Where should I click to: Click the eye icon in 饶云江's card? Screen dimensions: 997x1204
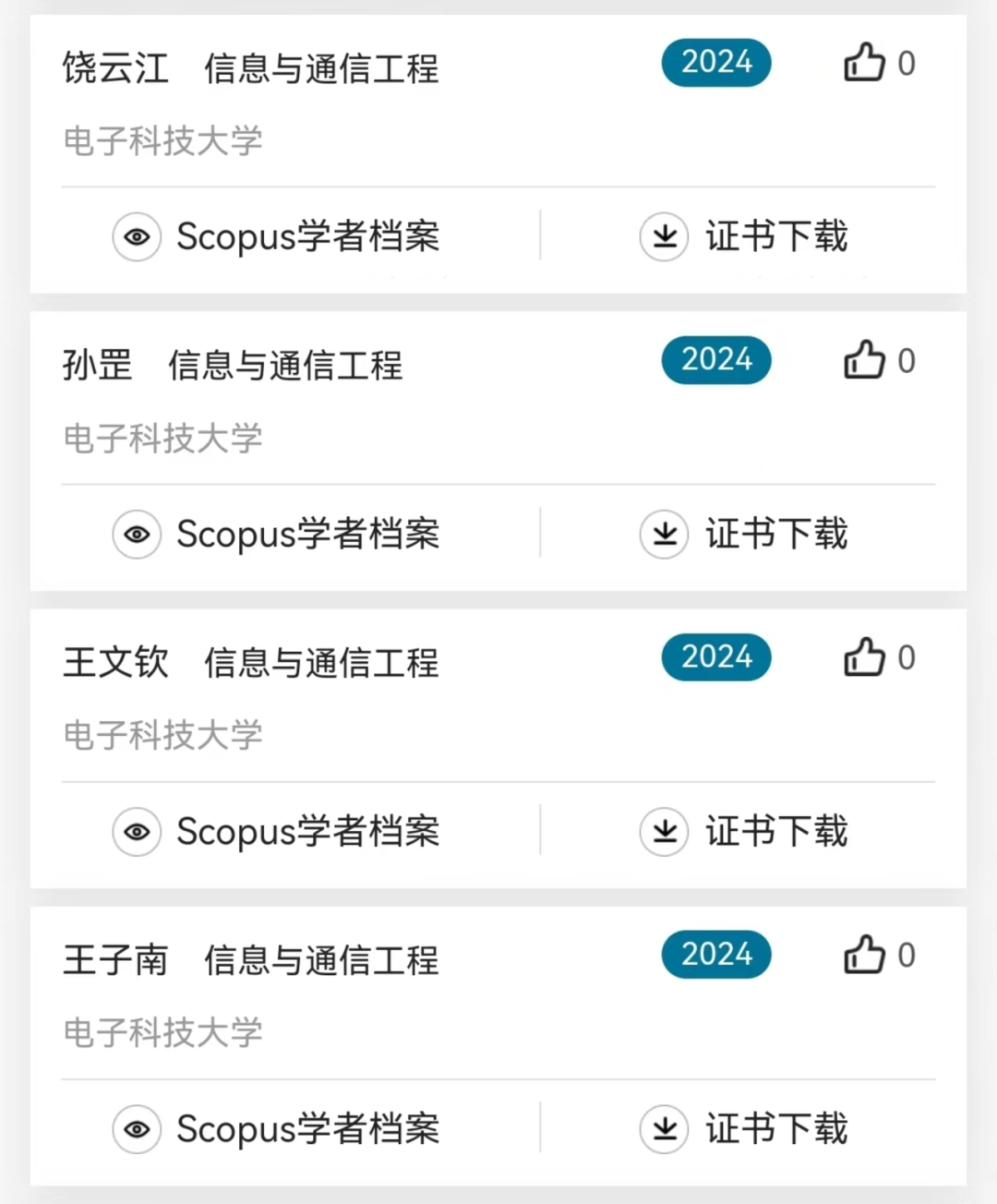(137, 236)
